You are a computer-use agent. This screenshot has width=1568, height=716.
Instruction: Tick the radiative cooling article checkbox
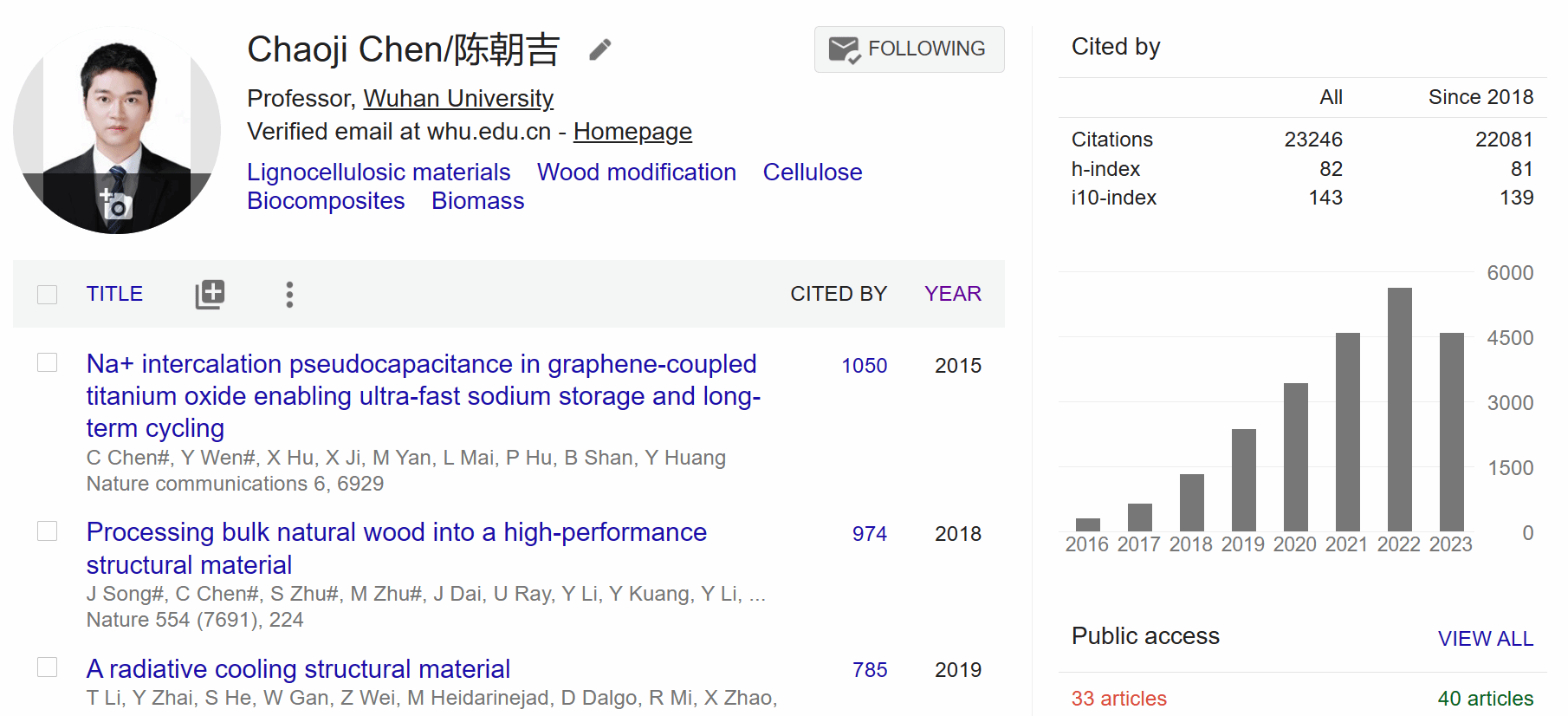pyautogui.click(x=48, y=667)
